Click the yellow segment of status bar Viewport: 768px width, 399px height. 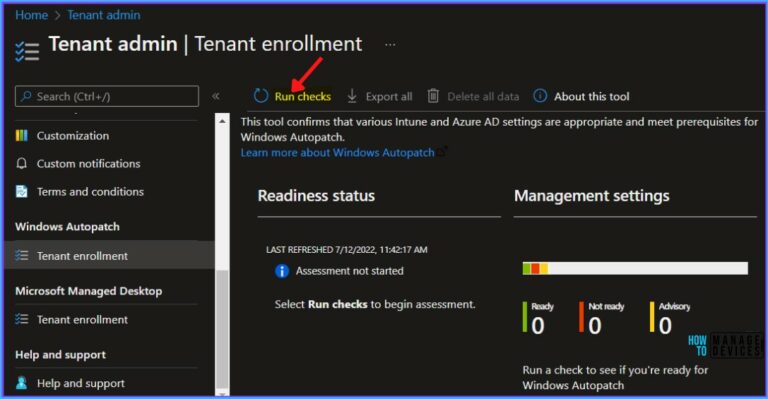(x=544, y=268)
